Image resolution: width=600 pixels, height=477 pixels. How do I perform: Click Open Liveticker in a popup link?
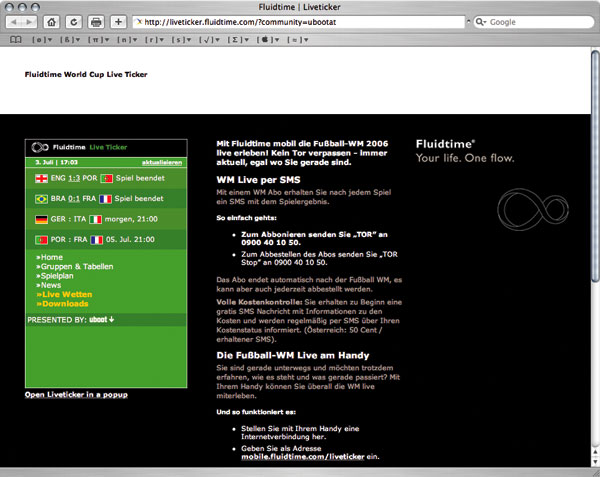point(76,394)
